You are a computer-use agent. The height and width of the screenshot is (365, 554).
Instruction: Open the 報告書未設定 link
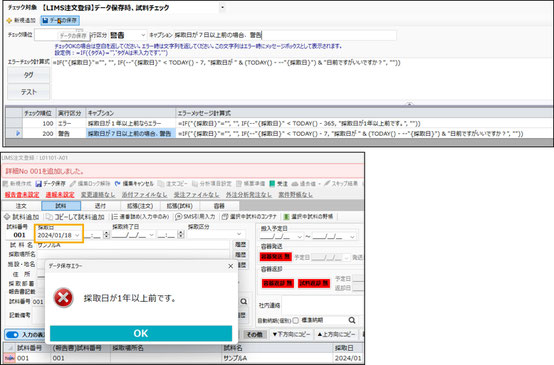pyautogui.click(x=22, y=195)
